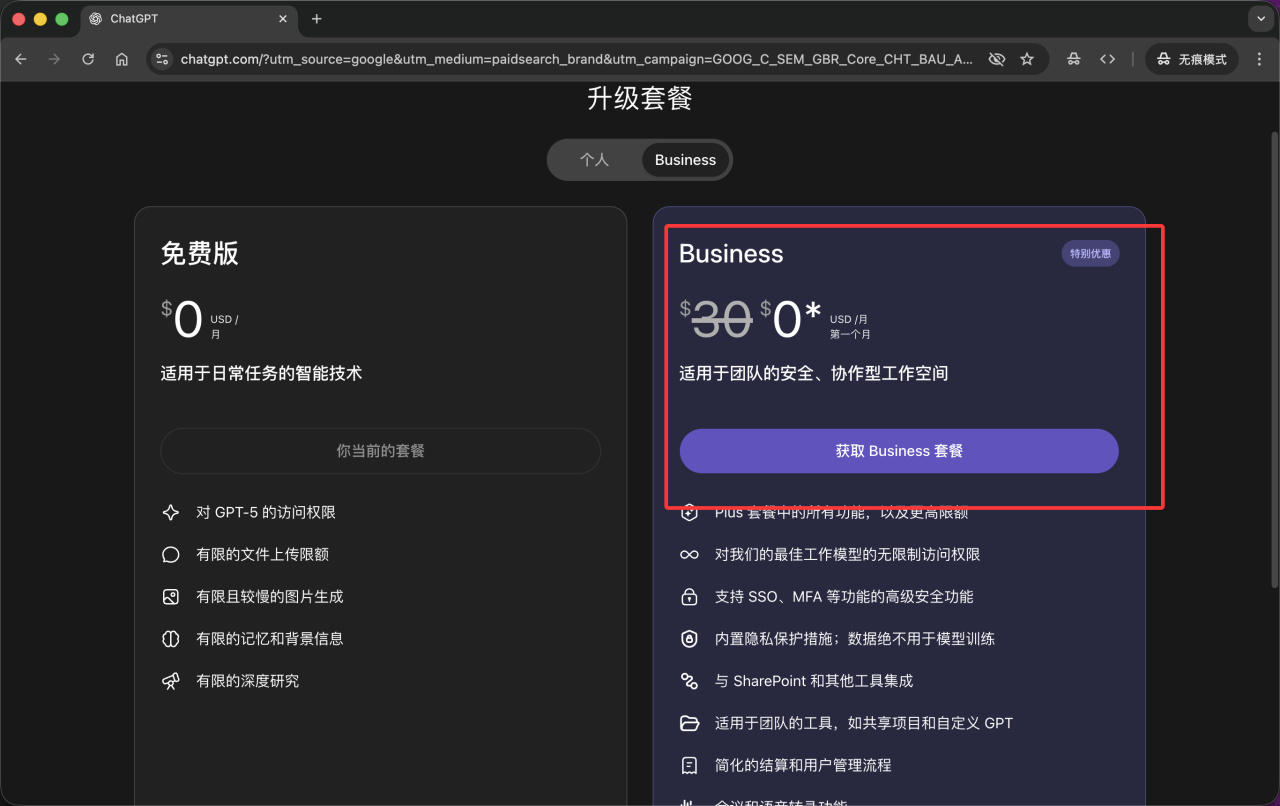Click the privacy shield icon beside 内置隐私保护措施

point(689,639)
